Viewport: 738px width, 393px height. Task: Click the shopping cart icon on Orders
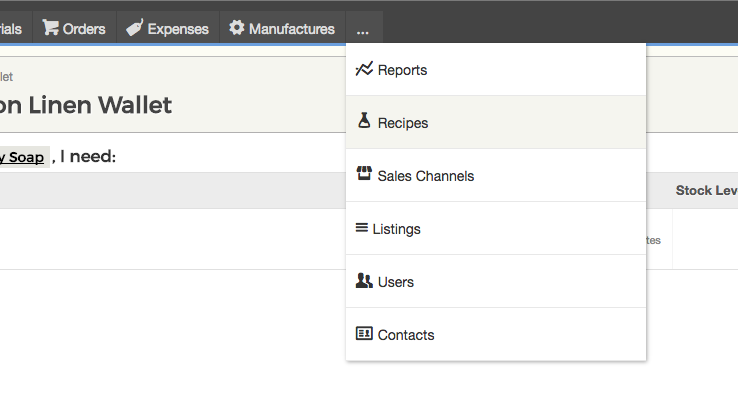coord(50,28)
